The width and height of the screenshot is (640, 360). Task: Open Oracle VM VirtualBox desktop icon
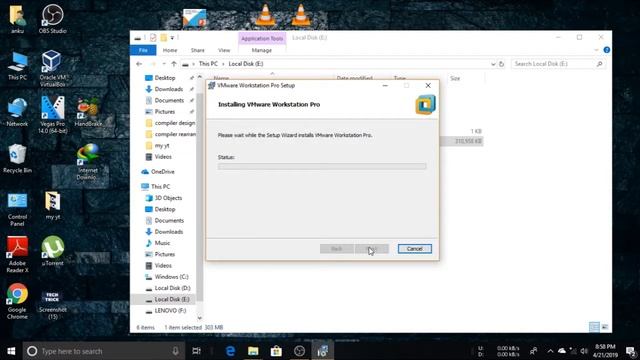[x=53, y=68]
